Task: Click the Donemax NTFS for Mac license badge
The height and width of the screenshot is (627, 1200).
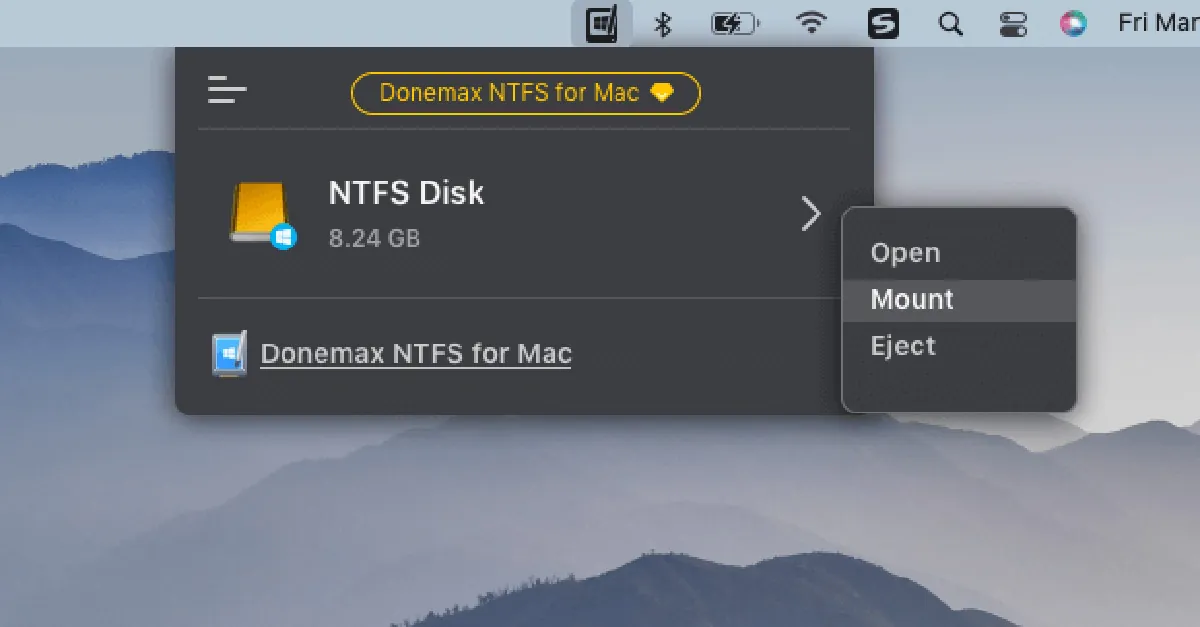Action: click(525, 92)
